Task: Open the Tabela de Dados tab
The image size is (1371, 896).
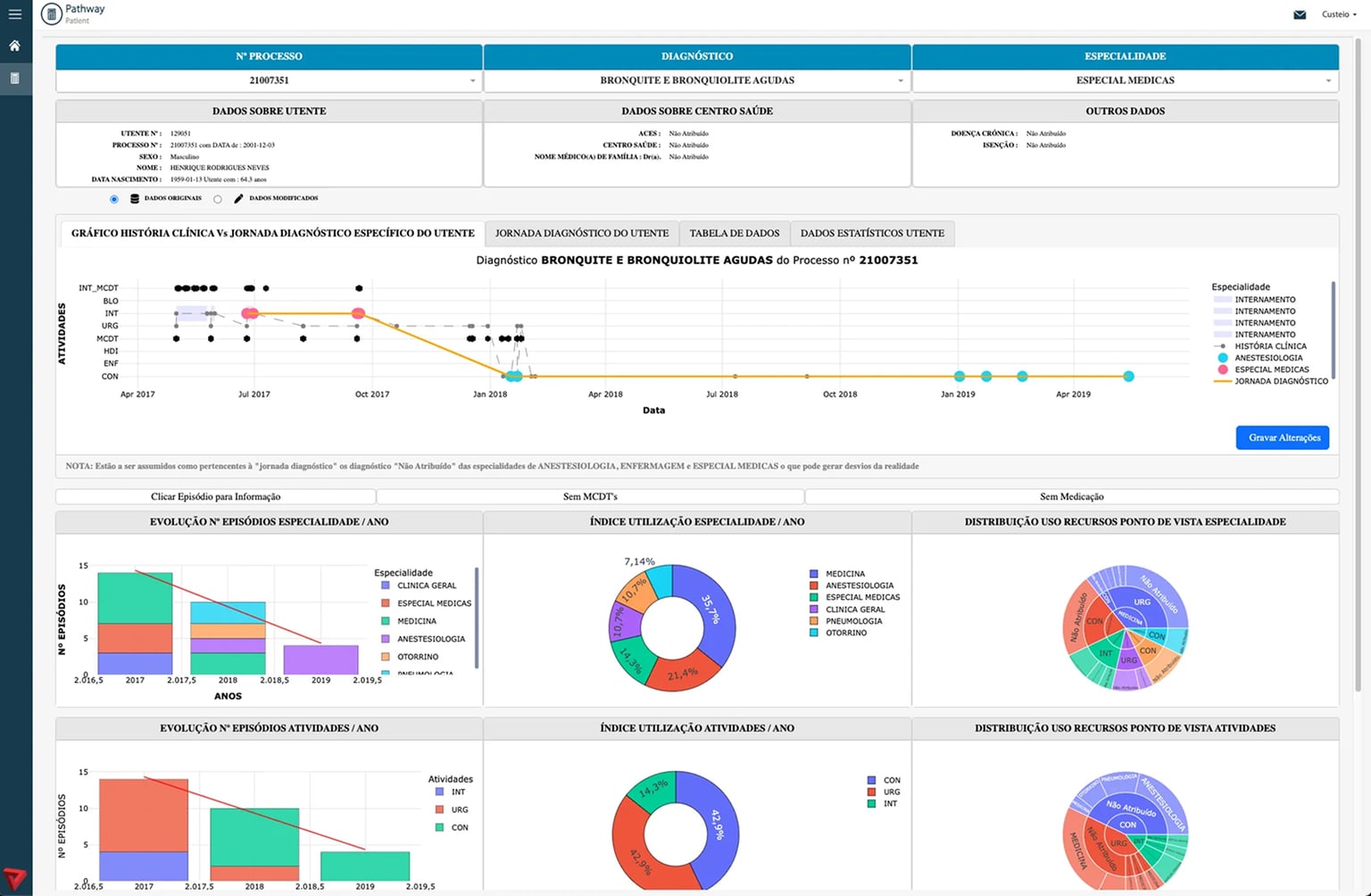Action: (734, 234)
